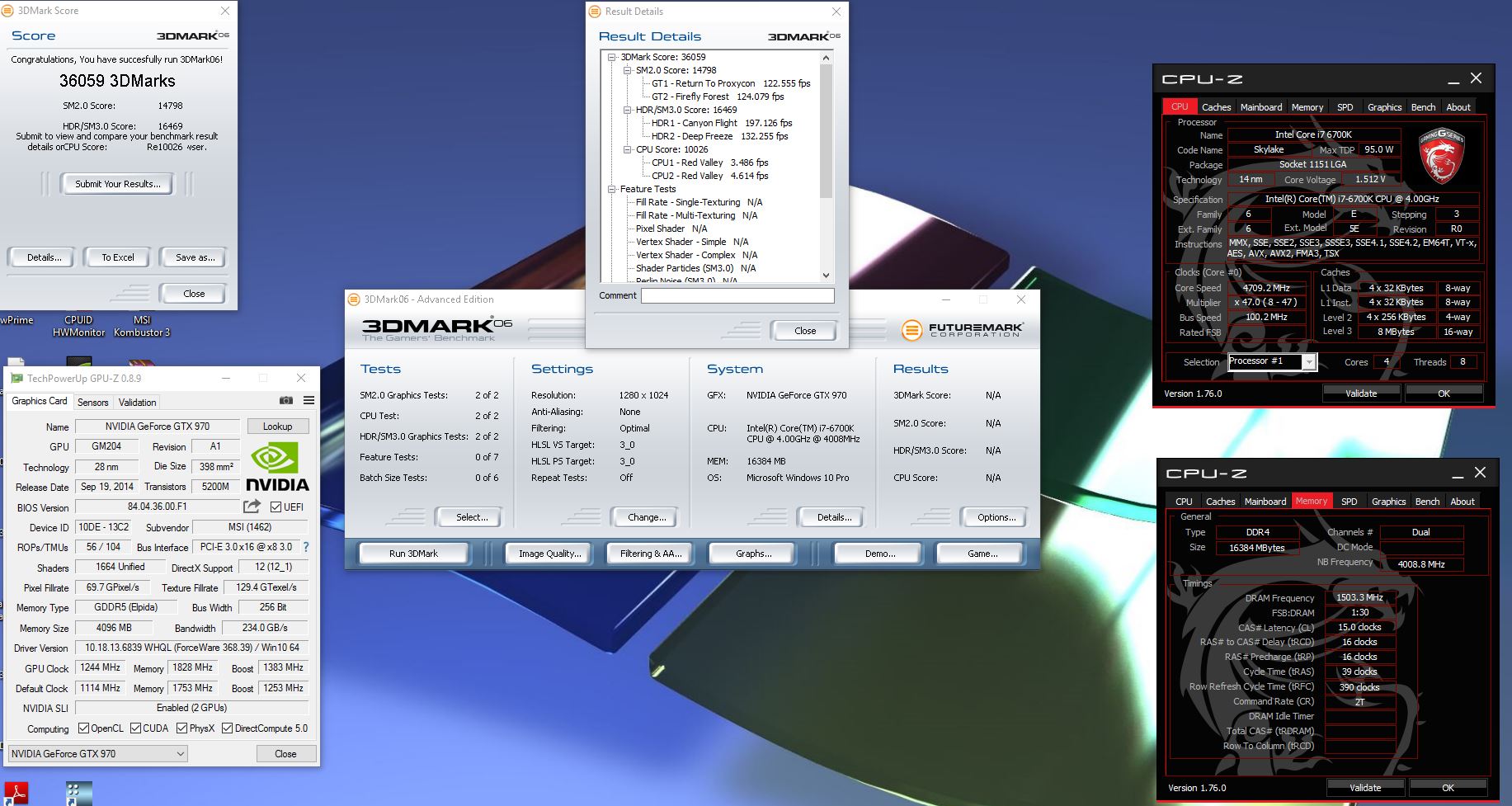Click Options button under Results
The width and height of the screenshot is (1512, 806).
pos(996,517)
